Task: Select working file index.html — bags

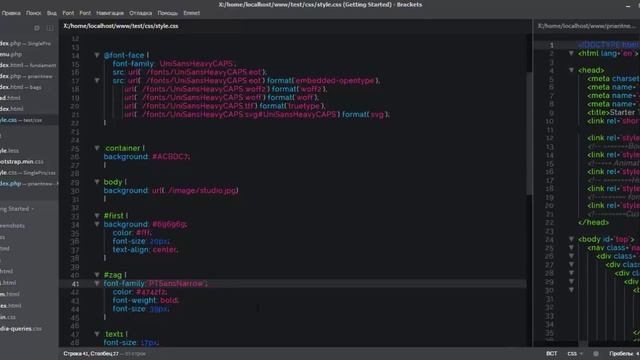Action: point(21,87)
